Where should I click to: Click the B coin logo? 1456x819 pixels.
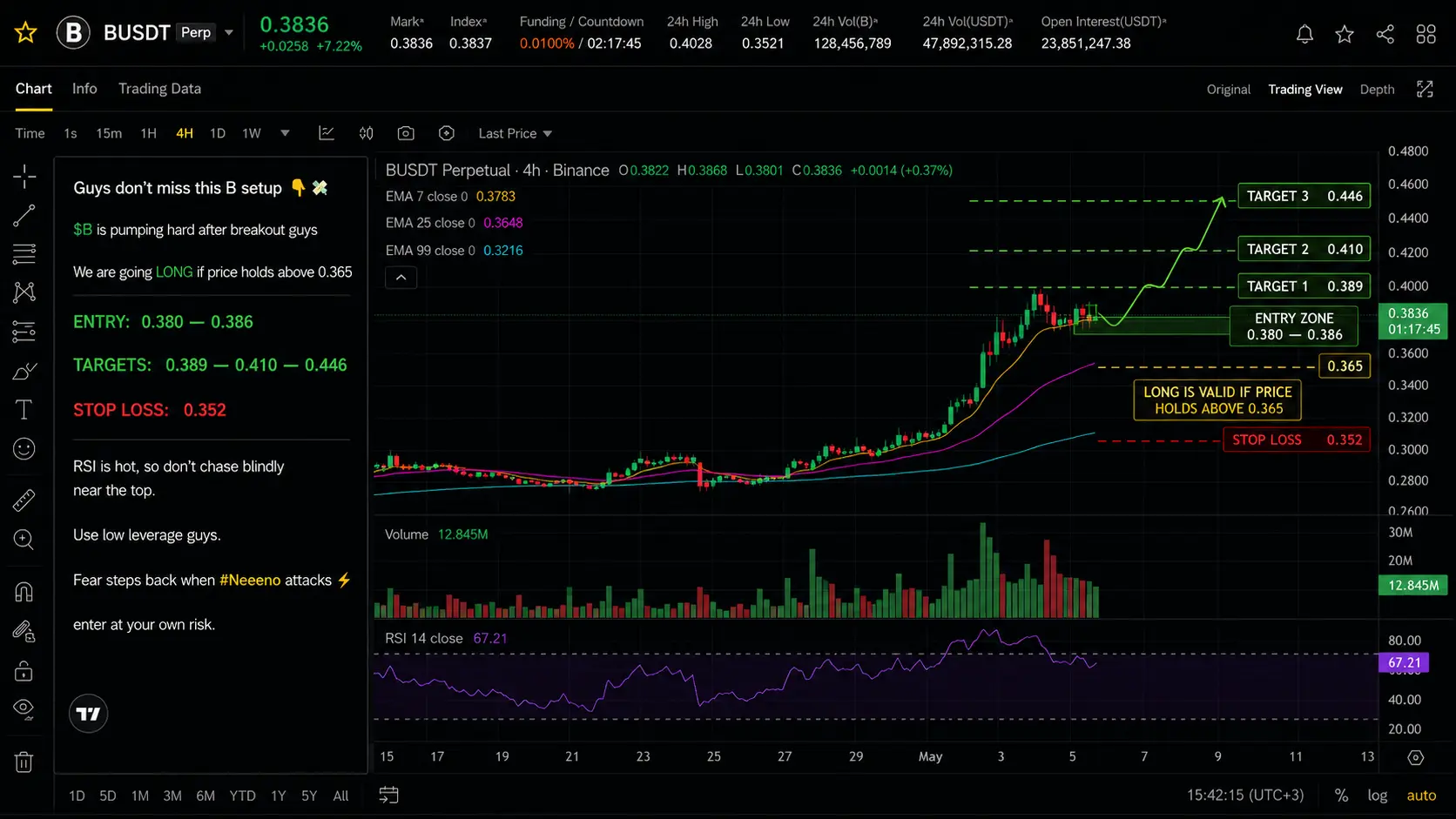74,33
